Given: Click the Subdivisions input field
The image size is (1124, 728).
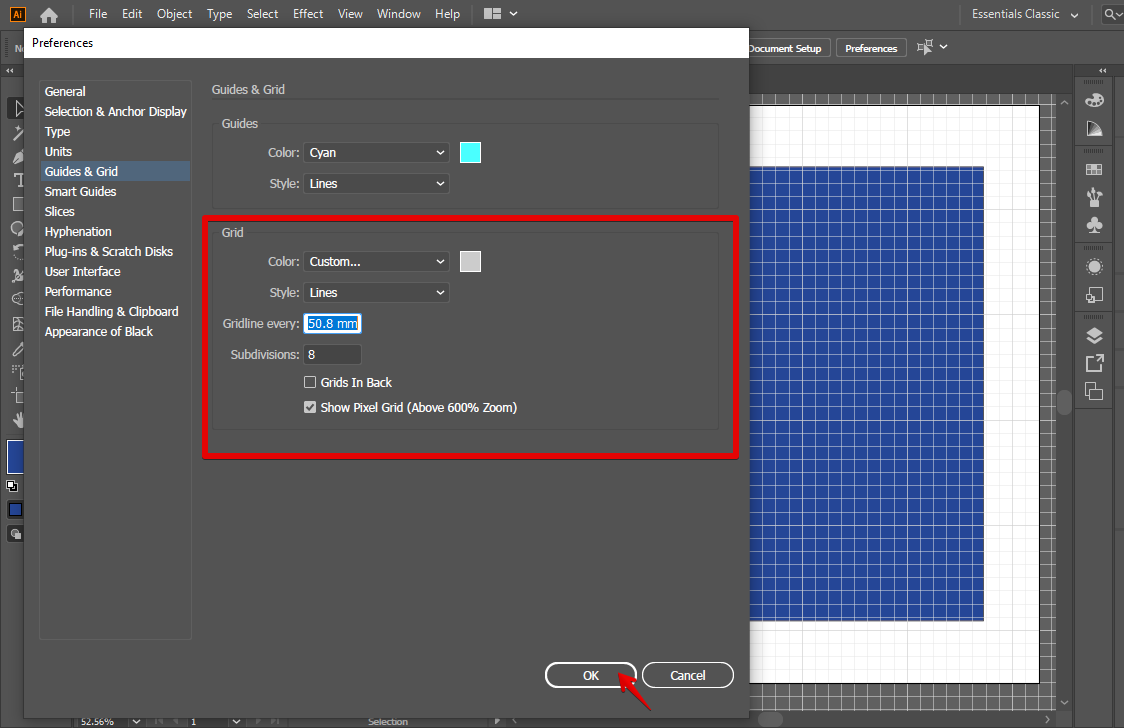Looking at the screenshot, I should point(332,355).
